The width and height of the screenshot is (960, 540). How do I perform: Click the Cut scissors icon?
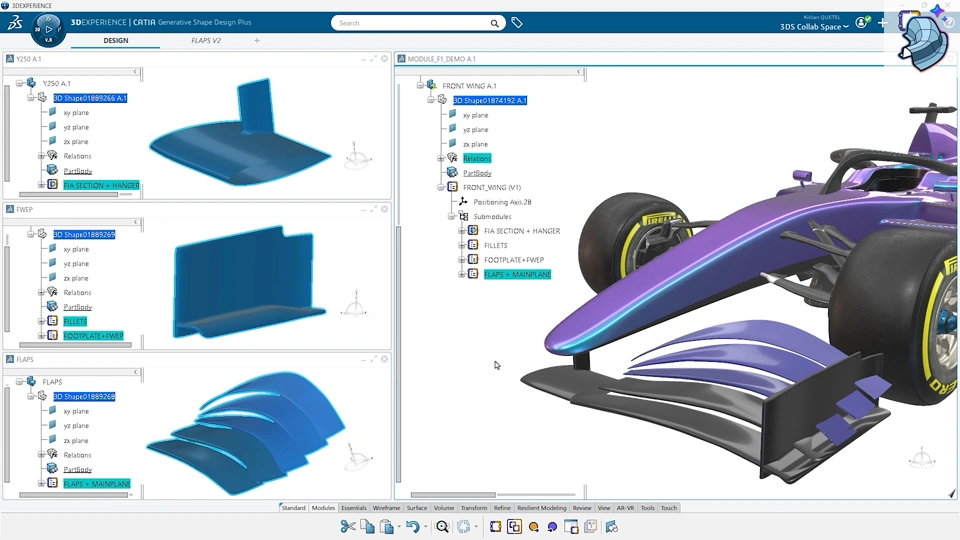point(348,527)
